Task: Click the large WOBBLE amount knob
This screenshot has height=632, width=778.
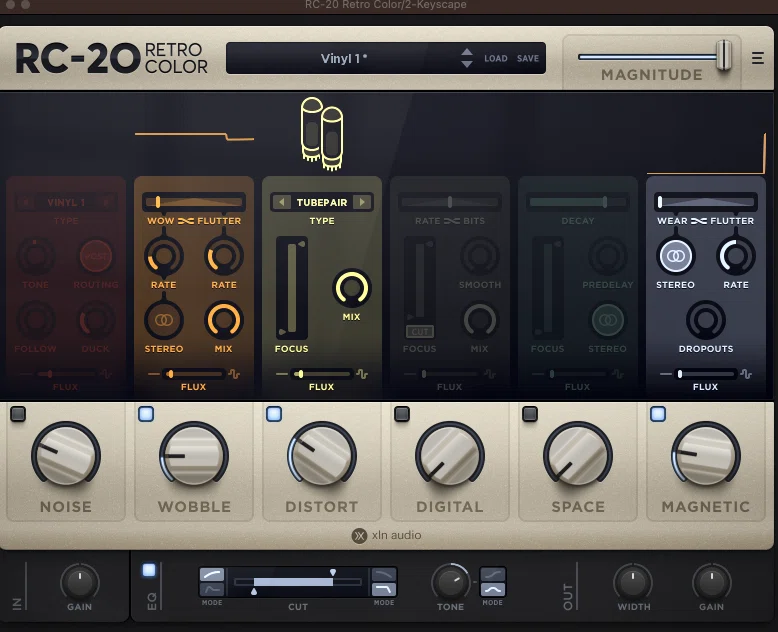Action: point(194,455)
